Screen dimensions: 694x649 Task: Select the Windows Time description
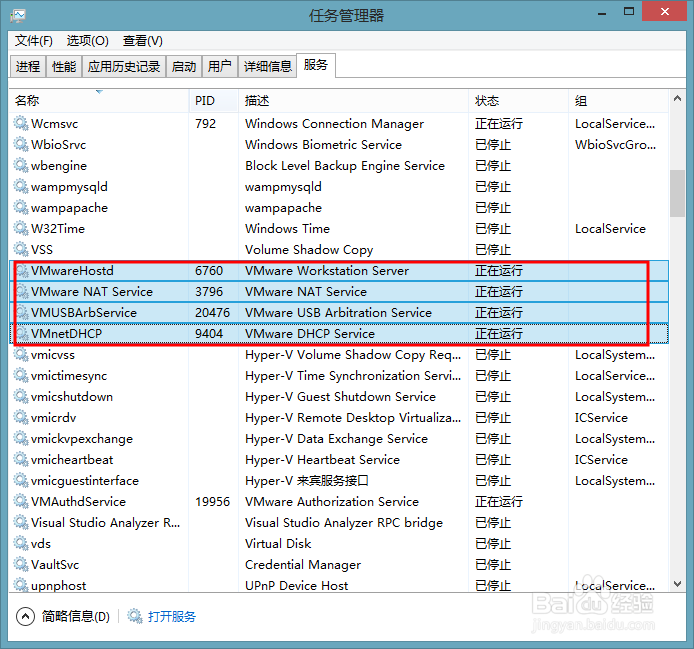click(x=287, y=228)
